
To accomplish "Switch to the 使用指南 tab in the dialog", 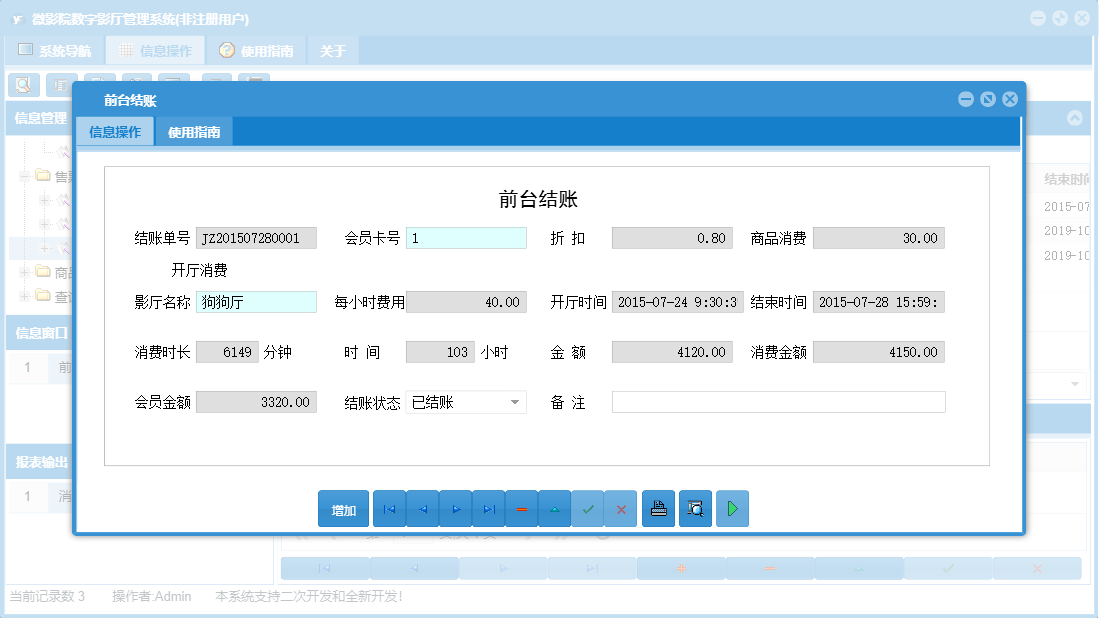I will coord(194,131).
